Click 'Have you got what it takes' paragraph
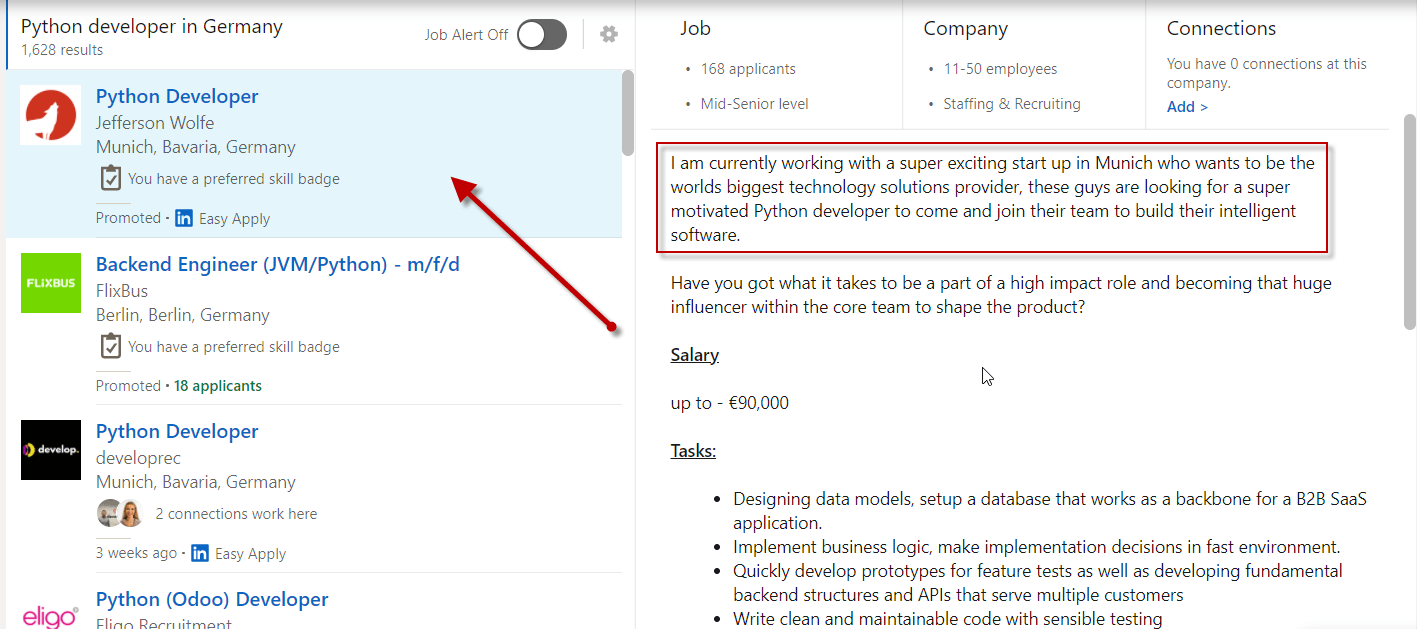1417x629 pixels. (x=1001, y=295)
